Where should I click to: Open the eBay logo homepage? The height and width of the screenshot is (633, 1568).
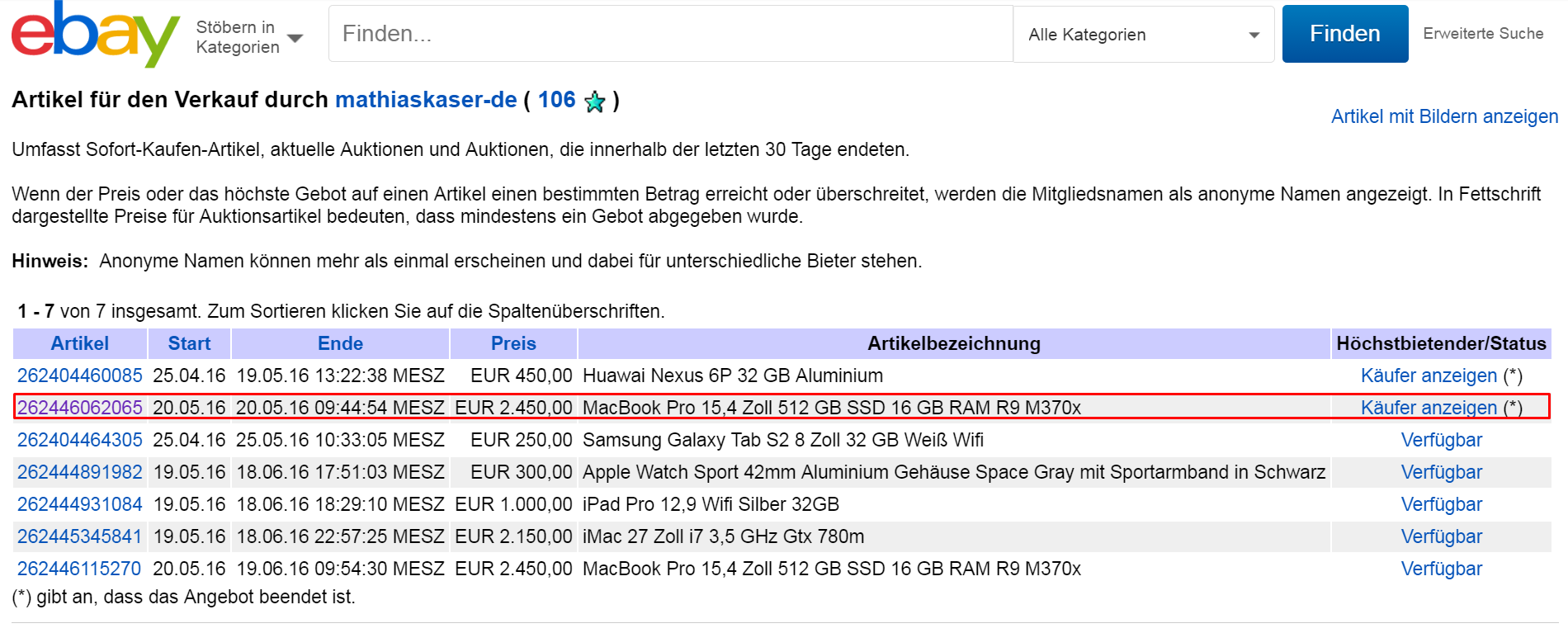[95, 35]
